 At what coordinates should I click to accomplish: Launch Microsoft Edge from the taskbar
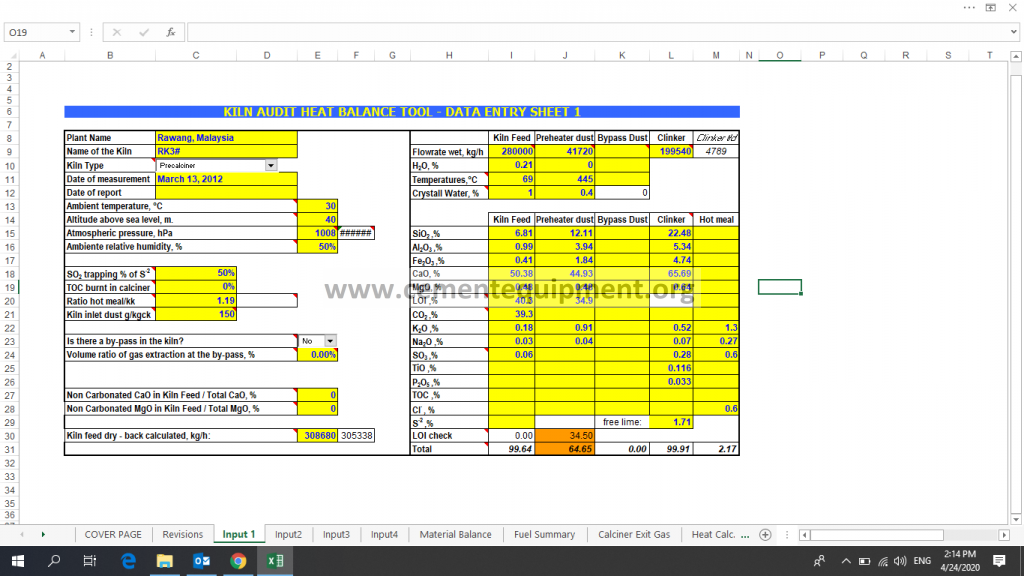(x=130, y=561)
